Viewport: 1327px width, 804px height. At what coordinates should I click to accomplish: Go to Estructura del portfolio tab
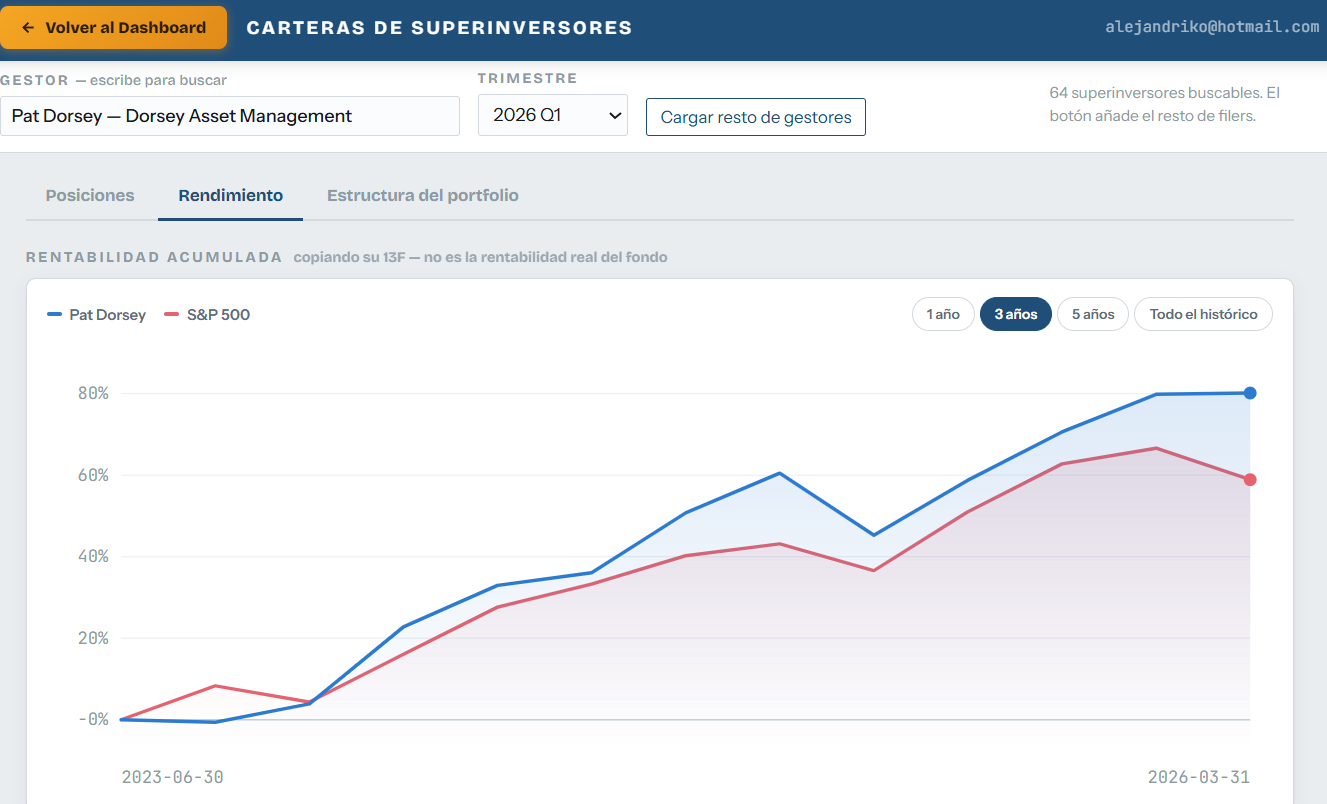click(423, 195)
